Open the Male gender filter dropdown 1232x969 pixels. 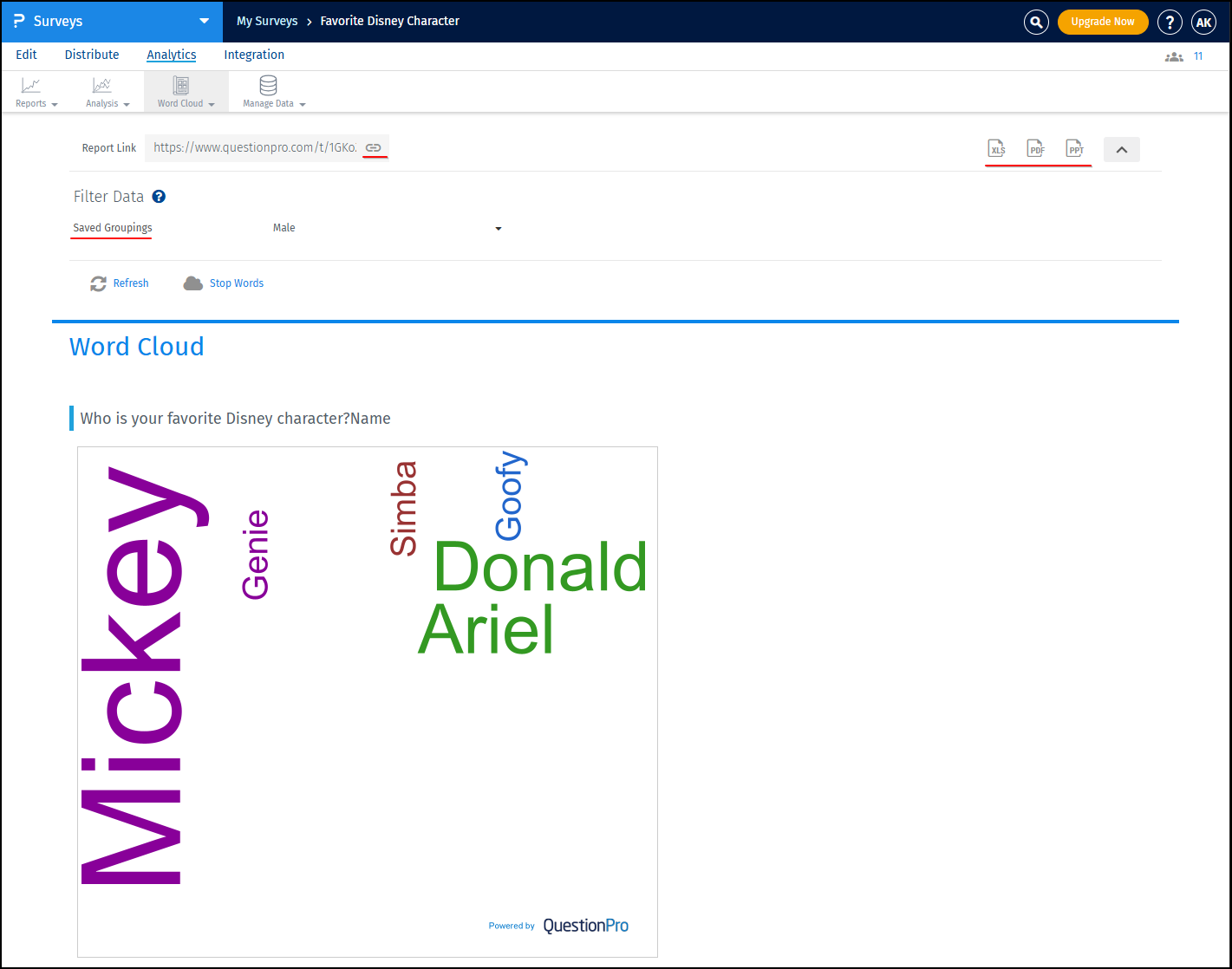(x=388, y=228)
